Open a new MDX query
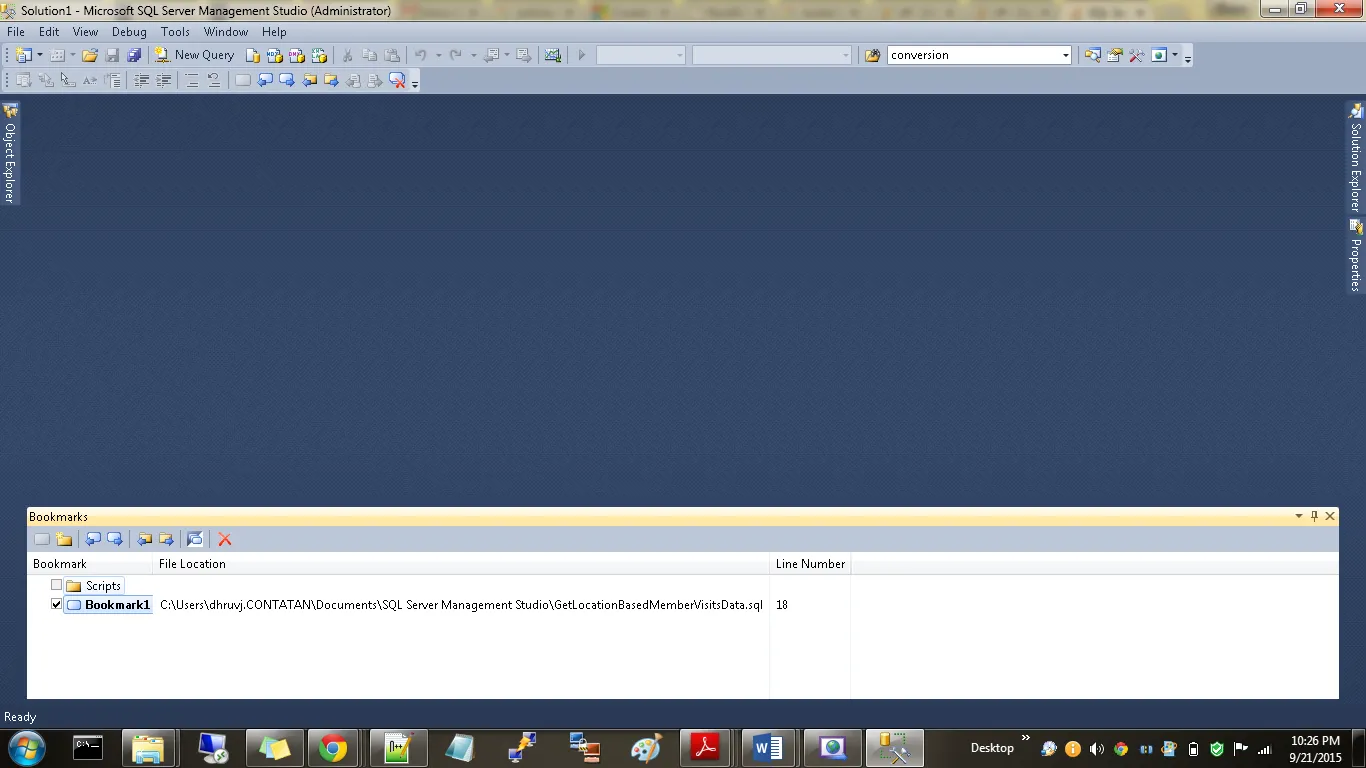The height and width of the screenshot is (768, 1366). point(275,55)
